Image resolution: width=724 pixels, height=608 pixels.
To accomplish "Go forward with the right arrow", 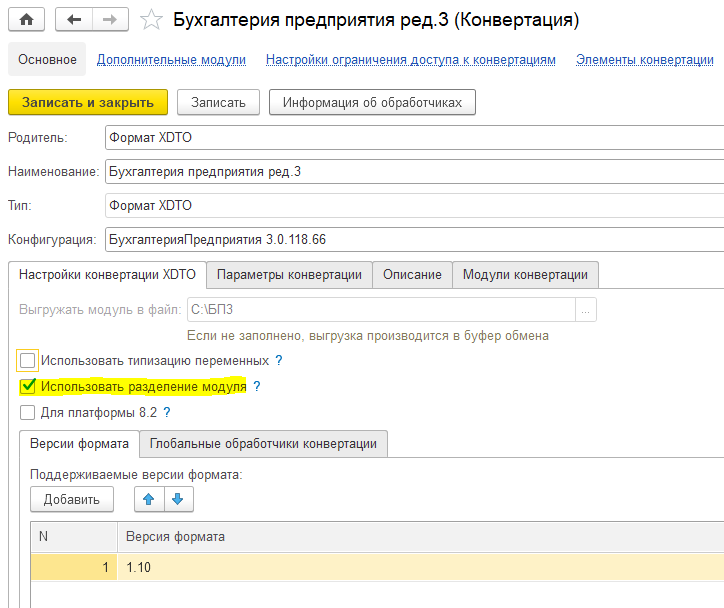I will click(109, 20).
